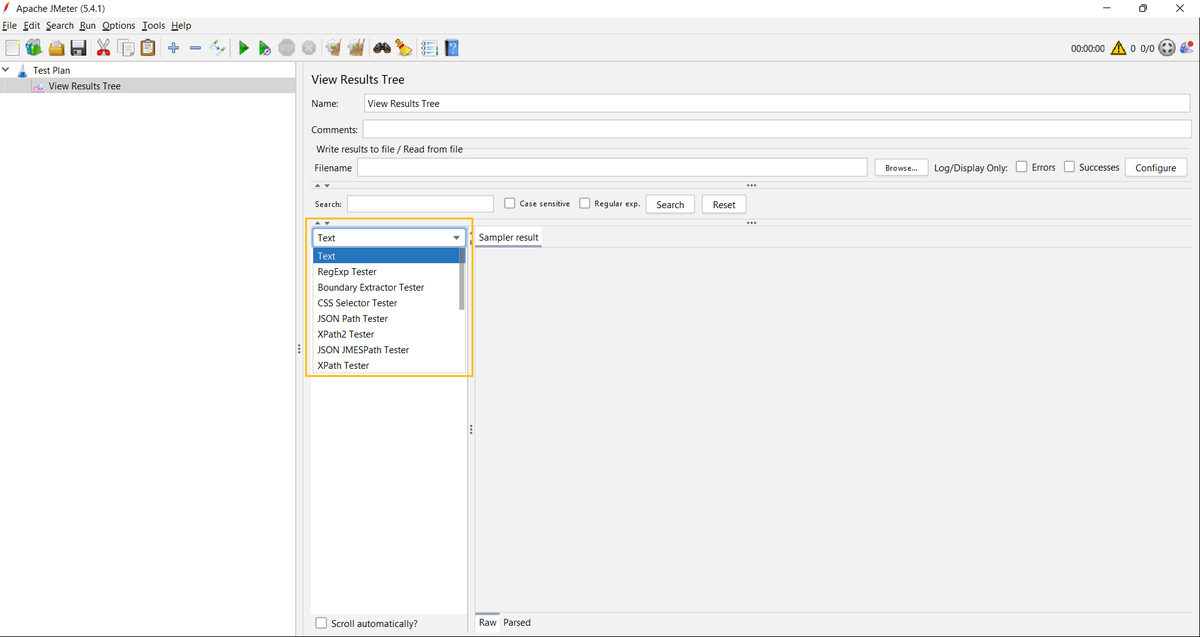This screenshot has height=637, width=1200.
Task: Select View Results Tree in the tree
Action: (84, 86)
